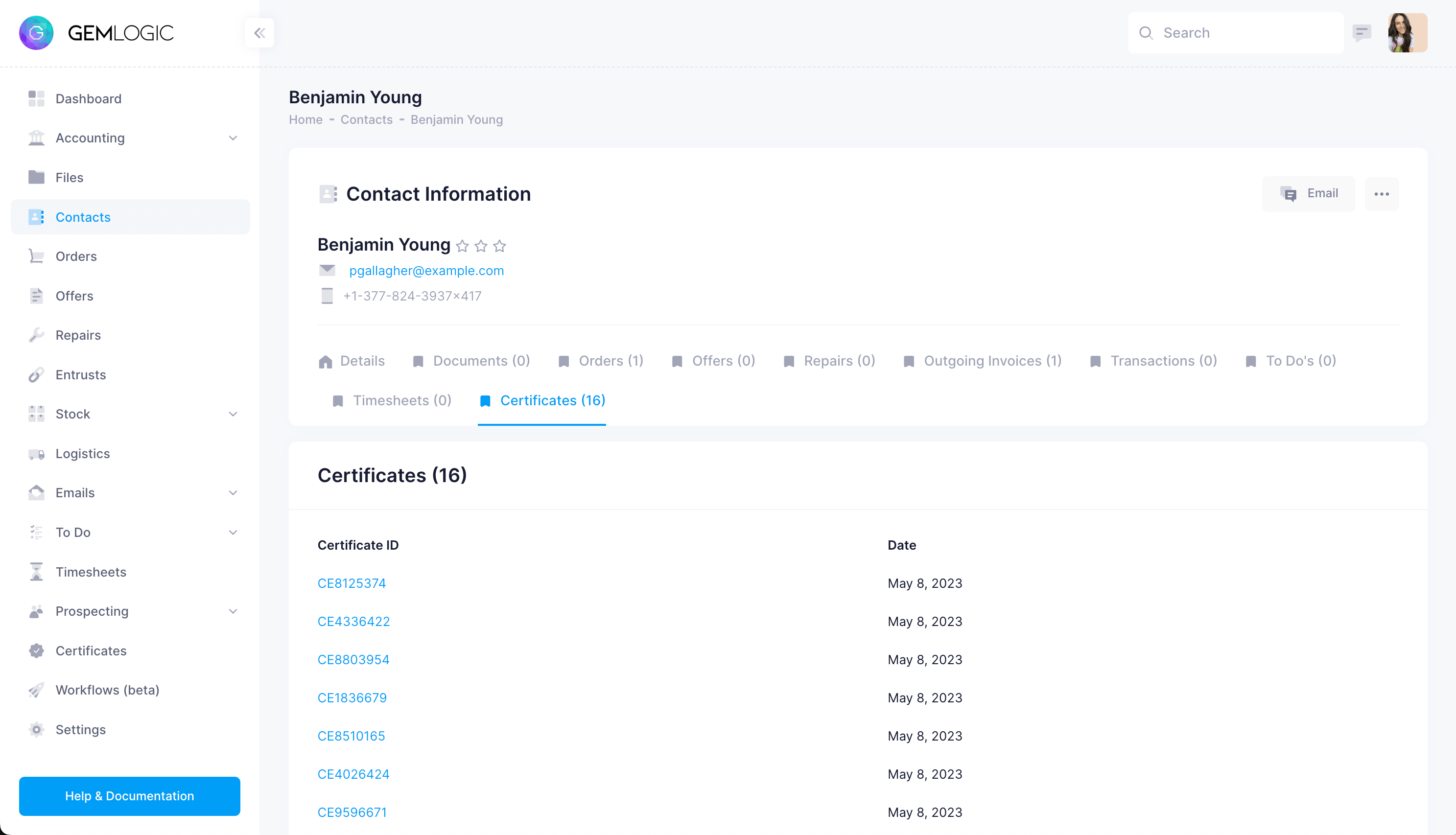Expand the Prospecting menu chevron

click(233, 611)
